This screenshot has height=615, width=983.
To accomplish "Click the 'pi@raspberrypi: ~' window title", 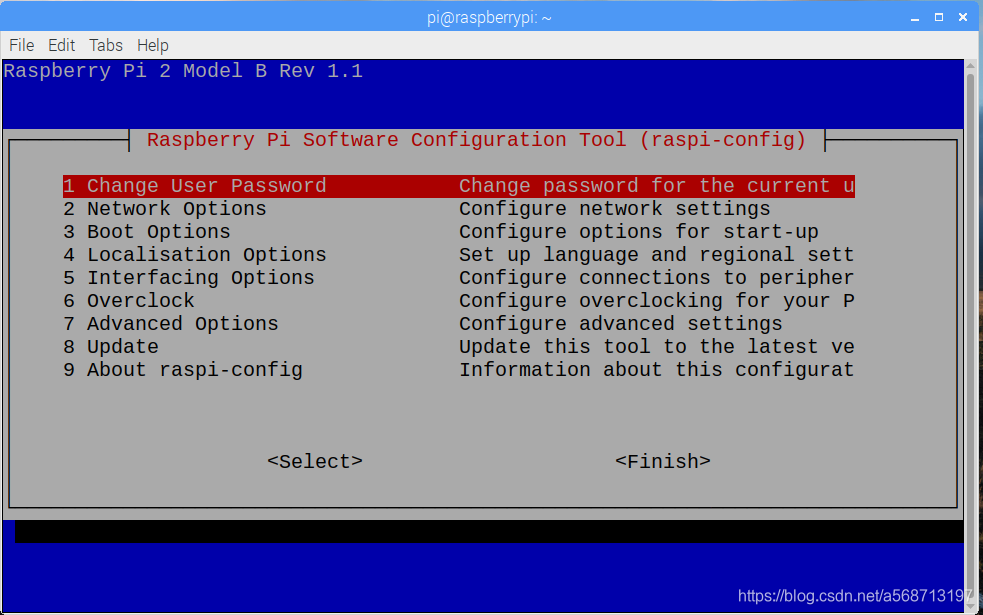I will [x=489, y=18].
